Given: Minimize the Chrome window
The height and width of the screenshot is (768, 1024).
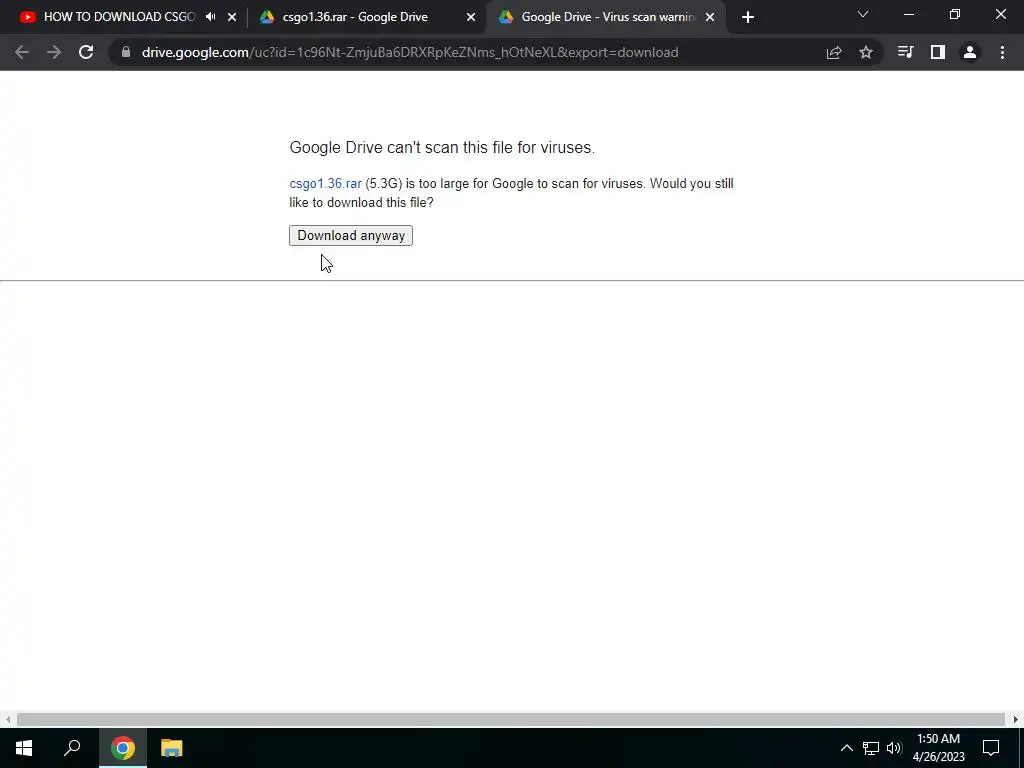Looking at the screenshot, I should (x=908, y=14).
